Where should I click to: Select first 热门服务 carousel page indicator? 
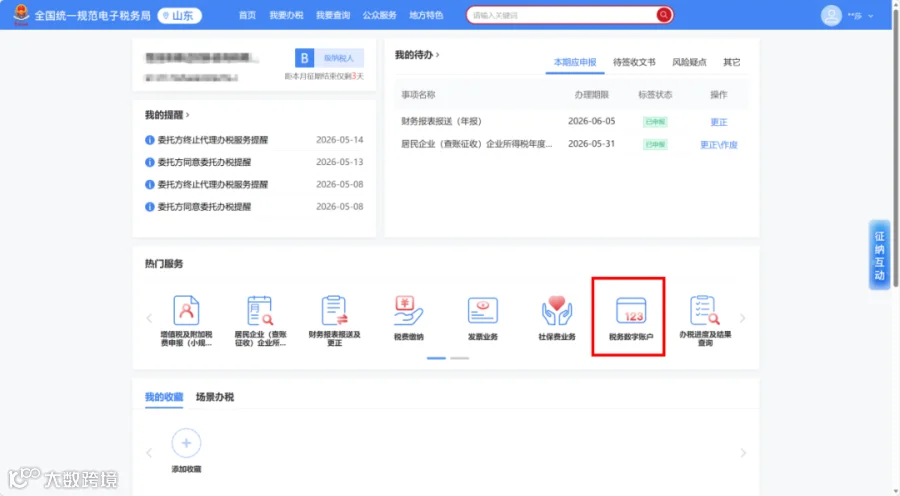click(x=436, y=358)
